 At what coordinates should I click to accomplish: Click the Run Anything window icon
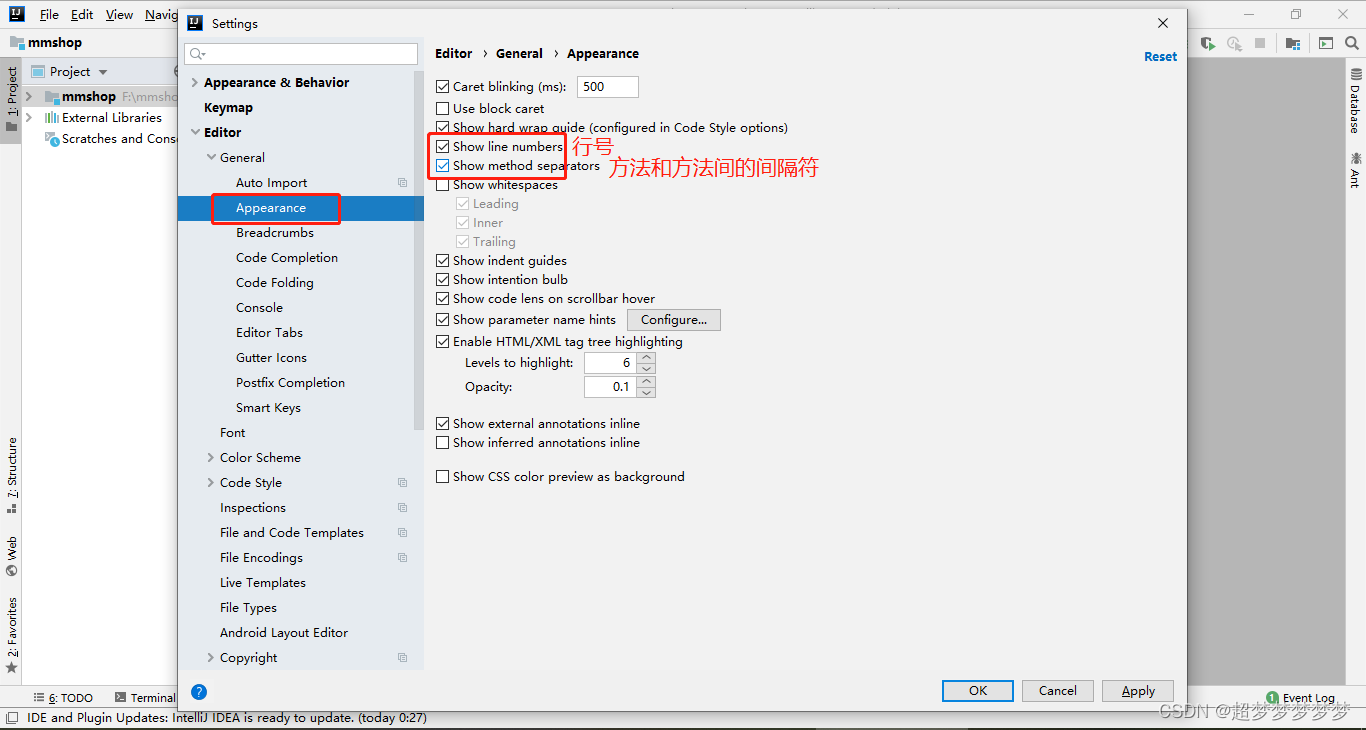pos(1326,43)
